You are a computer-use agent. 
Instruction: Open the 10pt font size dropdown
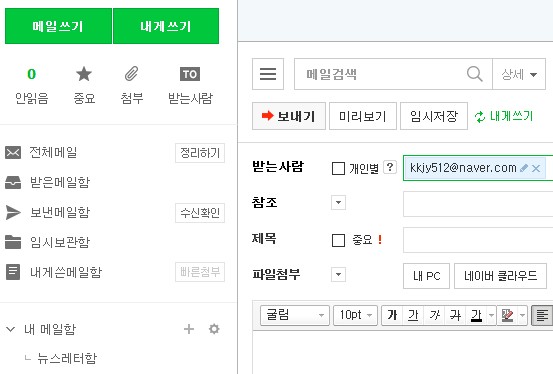[x=356, y=315]
